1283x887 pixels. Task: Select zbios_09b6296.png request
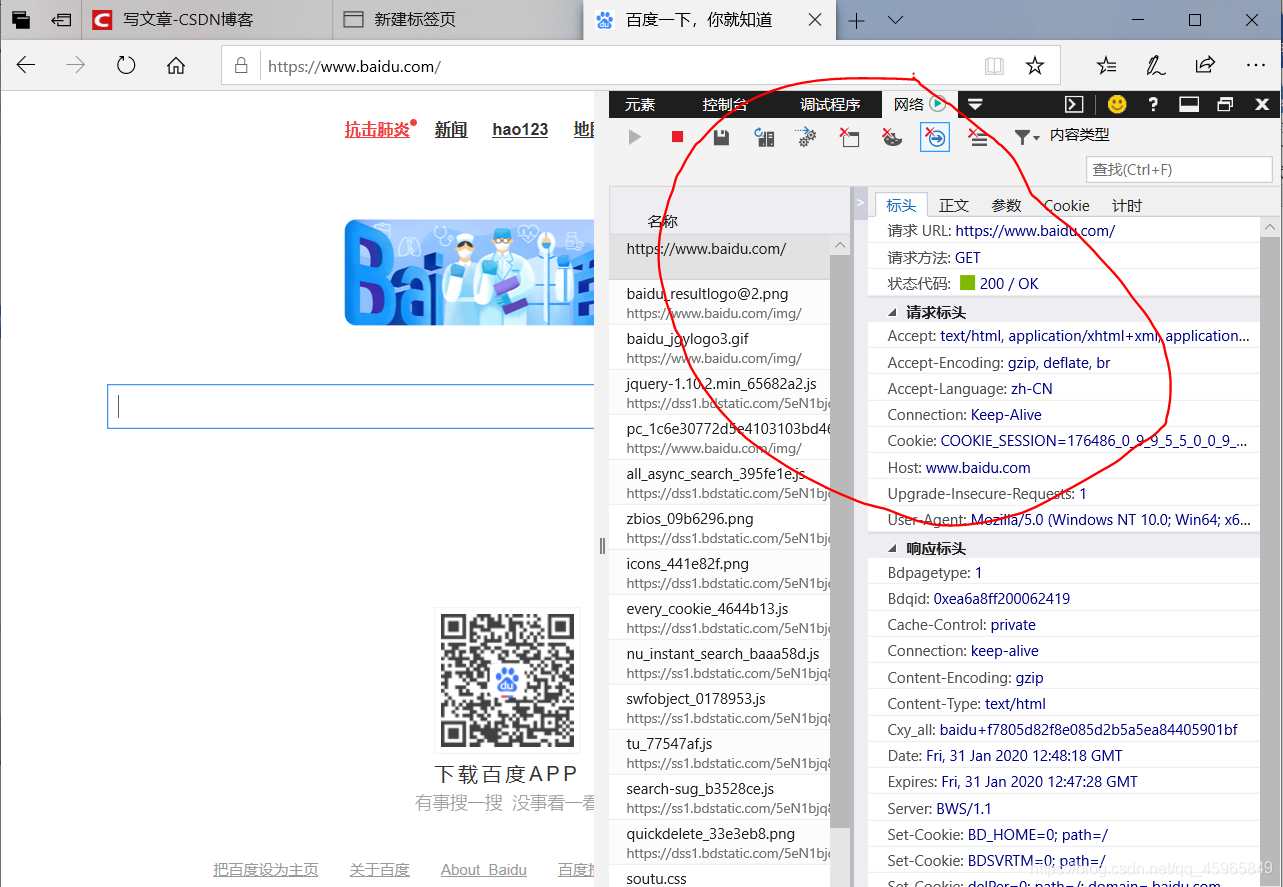tap(720, 527)
